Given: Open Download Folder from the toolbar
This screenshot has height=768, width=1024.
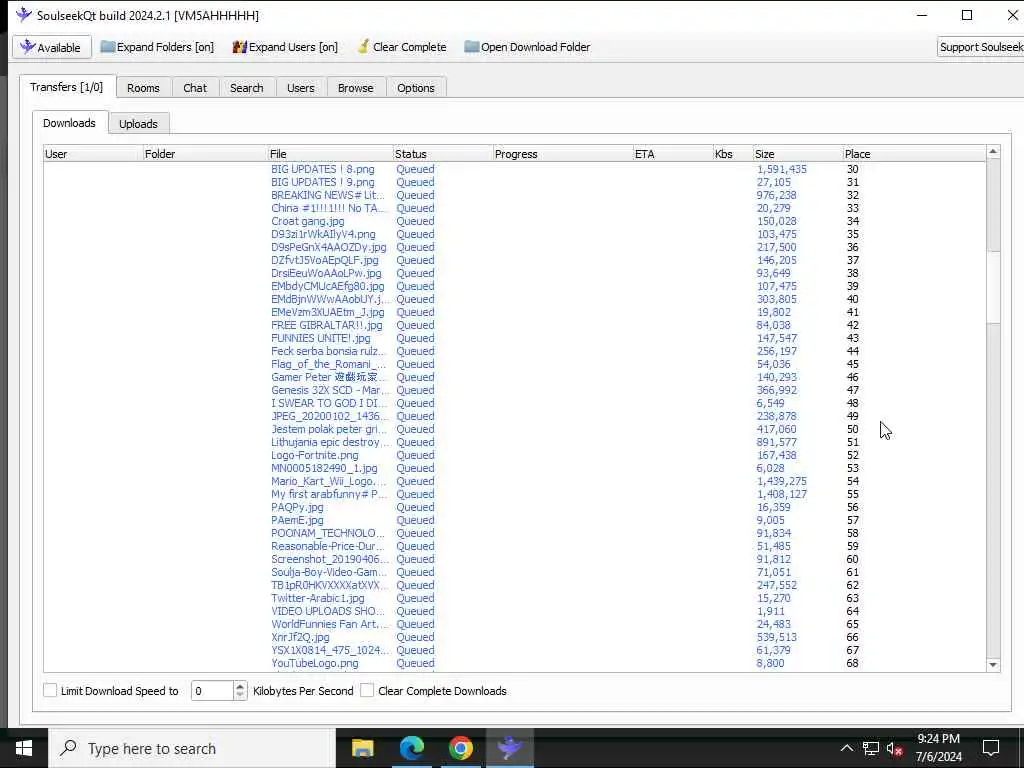Looking at the screenshot, I should pos(527,47).
